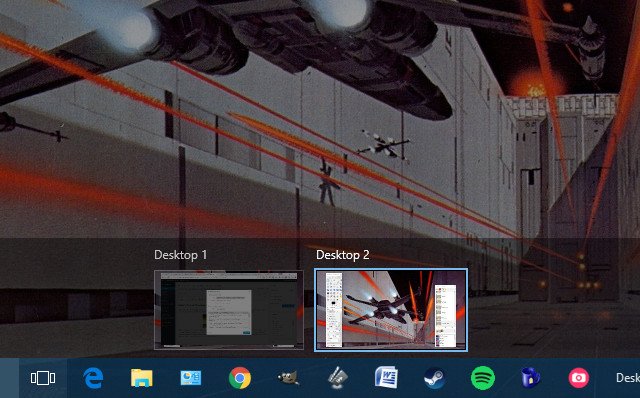Open Microsoft Word from the taskbar
Image resolution: width=640 pixels, height=398 pixels.
[386, 378]
